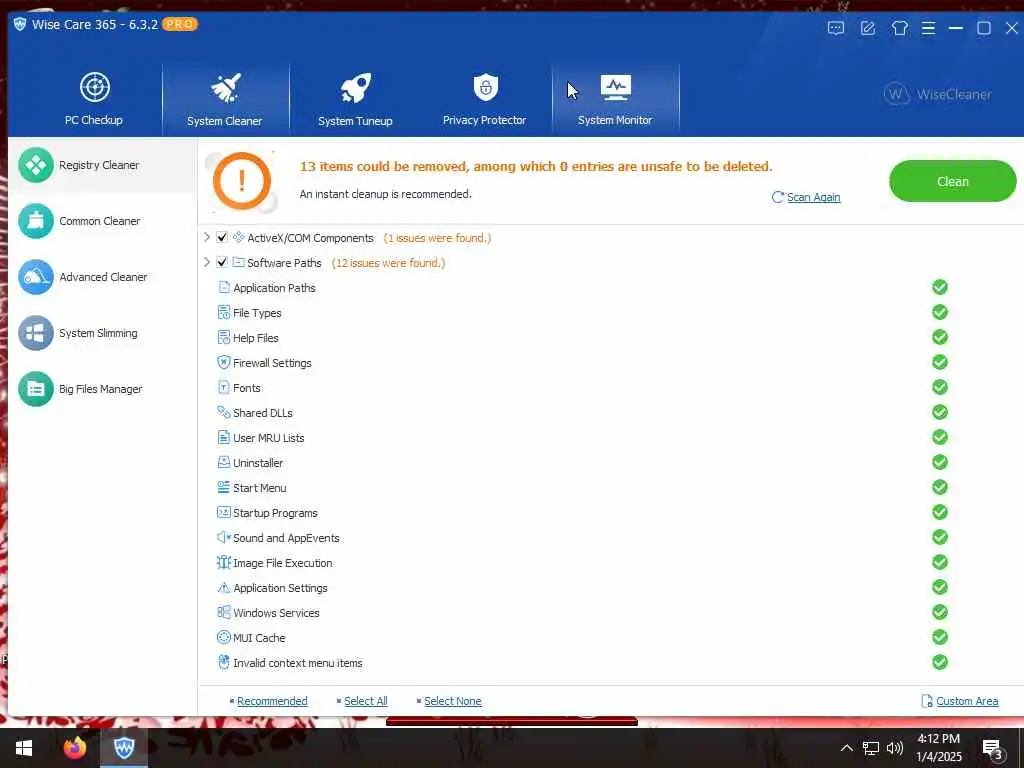The height and width of the screenshot is (768, 1024).
Task: Click the MUI Cache icon
Action: (224, 637)
